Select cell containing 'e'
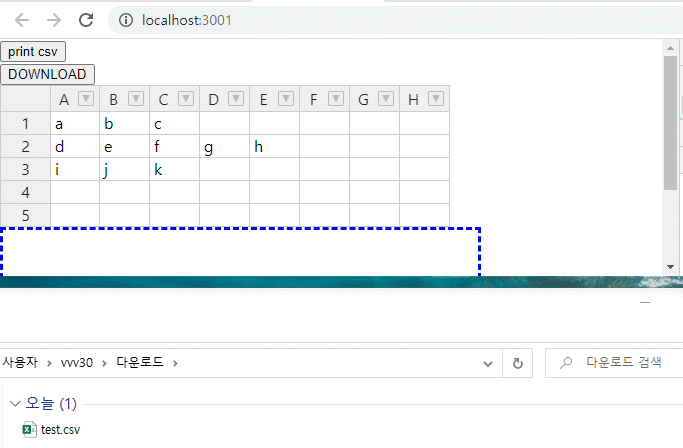 [x=125, y=146]
